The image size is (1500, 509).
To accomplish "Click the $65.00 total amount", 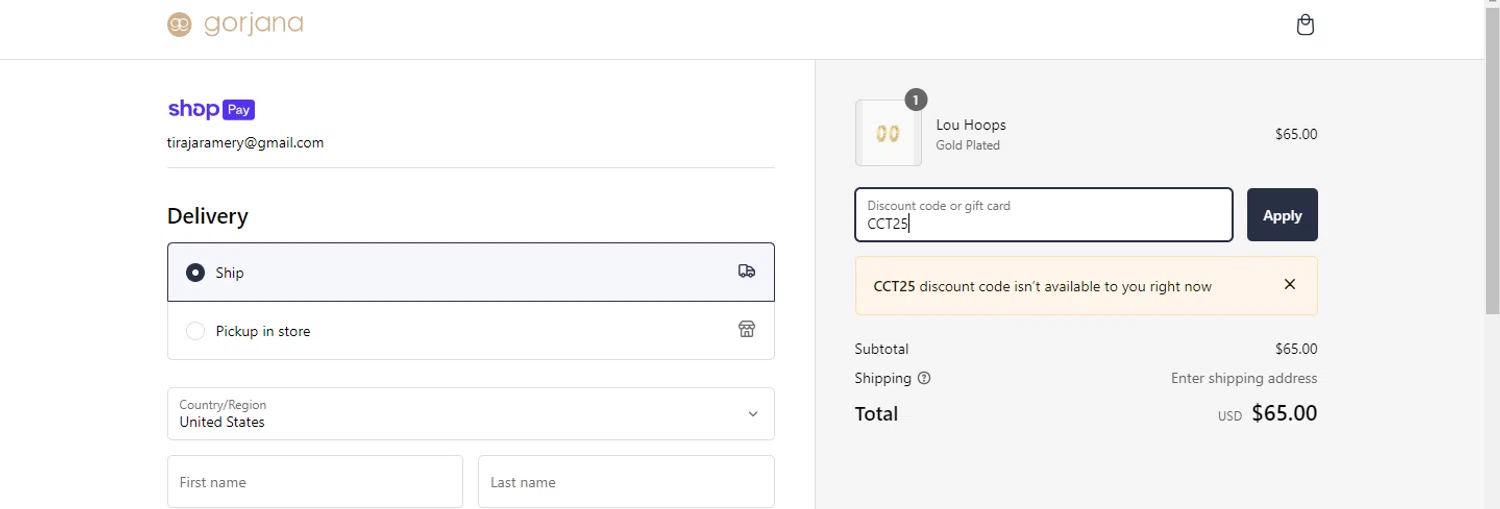I will tap(1284, 413).
